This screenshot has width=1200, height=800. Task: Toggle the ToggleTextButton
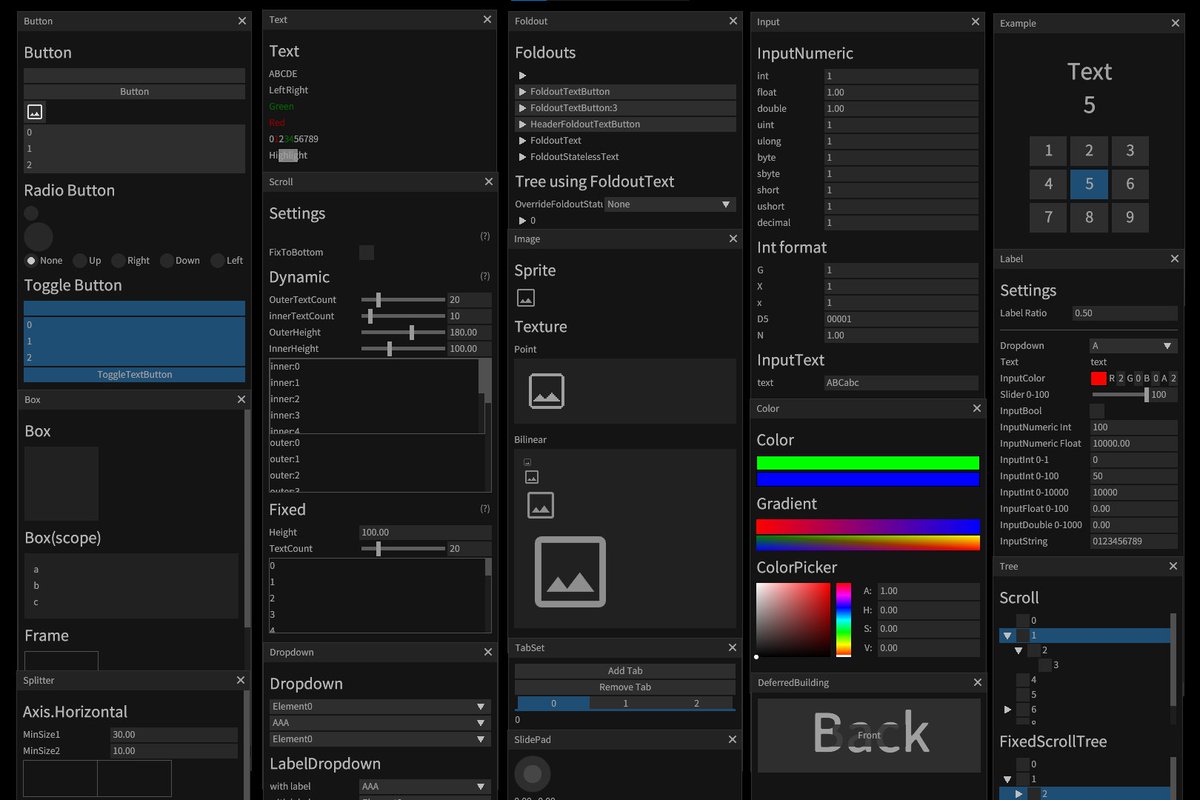[134, 374]
